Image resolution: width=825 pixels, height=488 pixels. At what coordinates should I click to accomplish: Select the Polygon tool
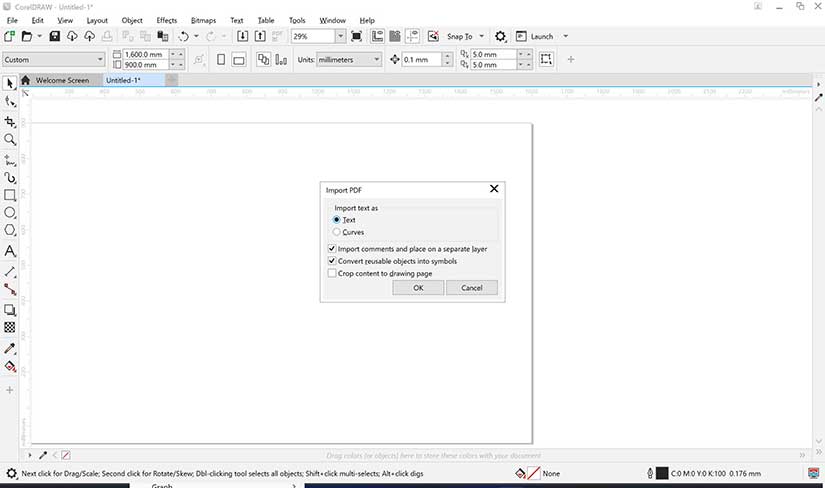coord(9,230)
